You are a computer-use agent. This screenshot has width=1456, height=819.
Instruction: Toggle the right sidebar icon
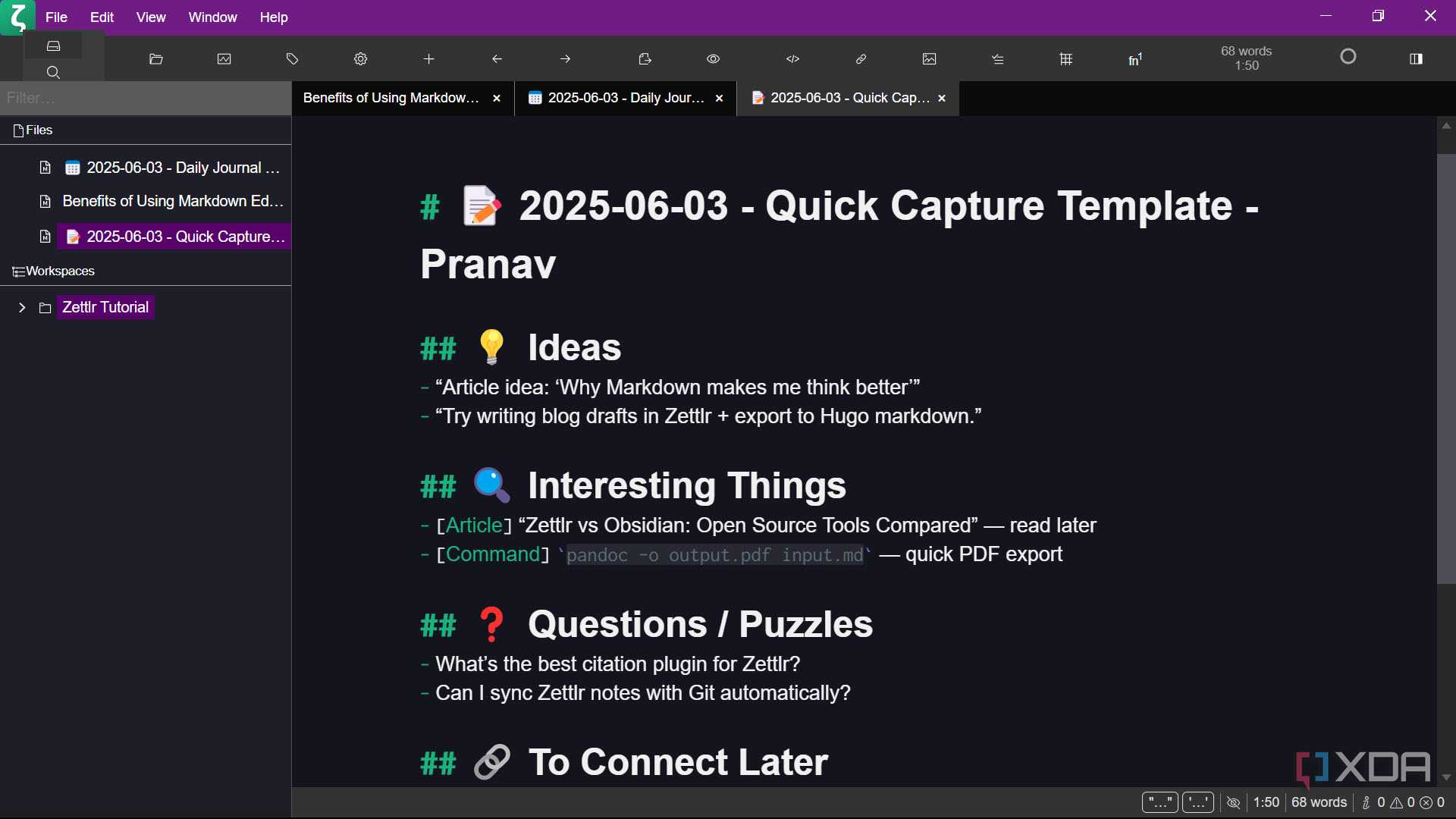pyautogui.click(x=1416, y=59)
